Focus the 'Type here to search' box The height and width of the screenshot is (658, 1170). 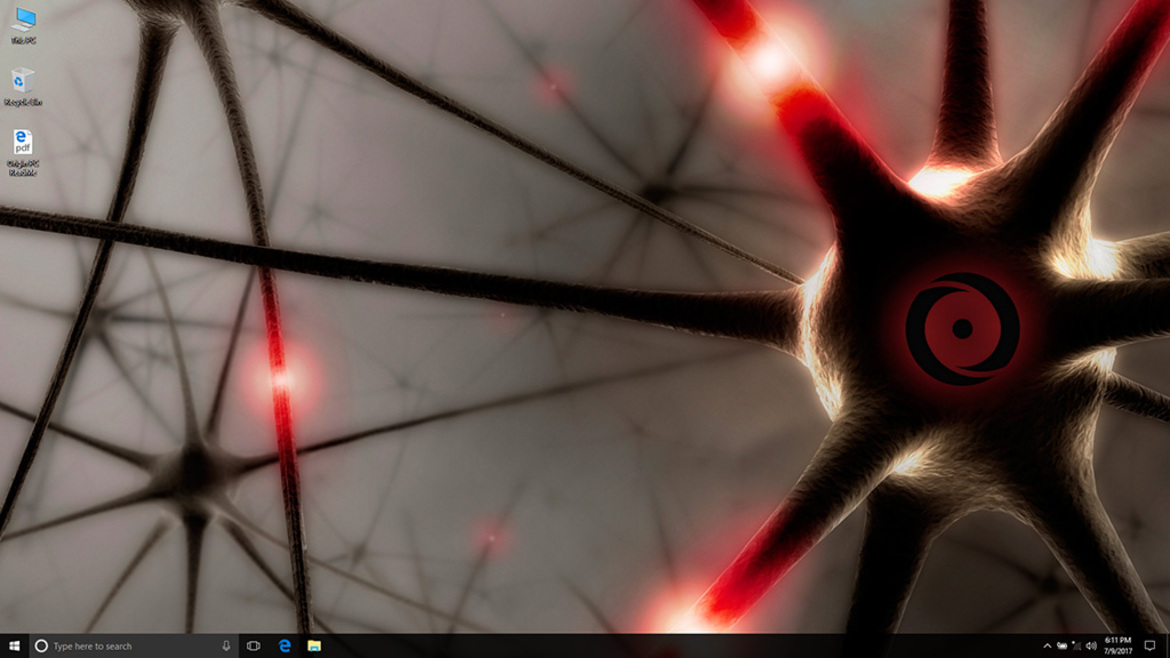[x=134, y=646]
